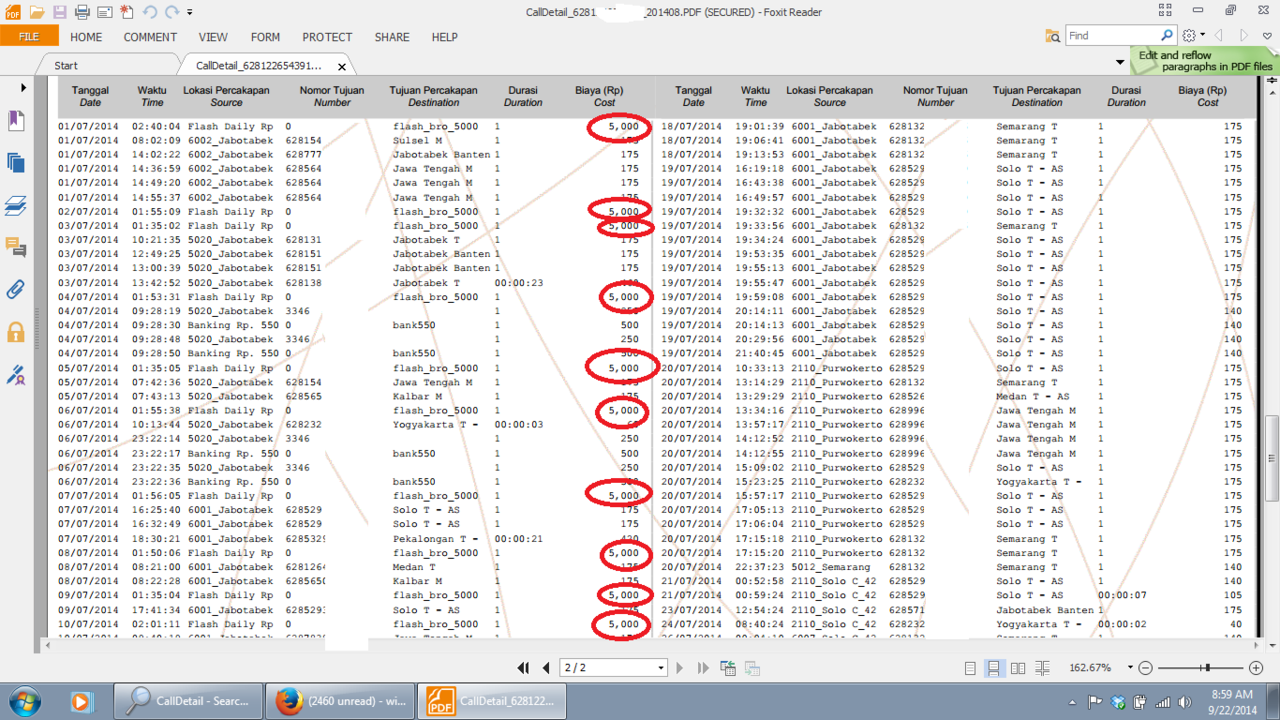
Task: Click the magnifier icon in Find box
Action: [x=1166, y=36]
